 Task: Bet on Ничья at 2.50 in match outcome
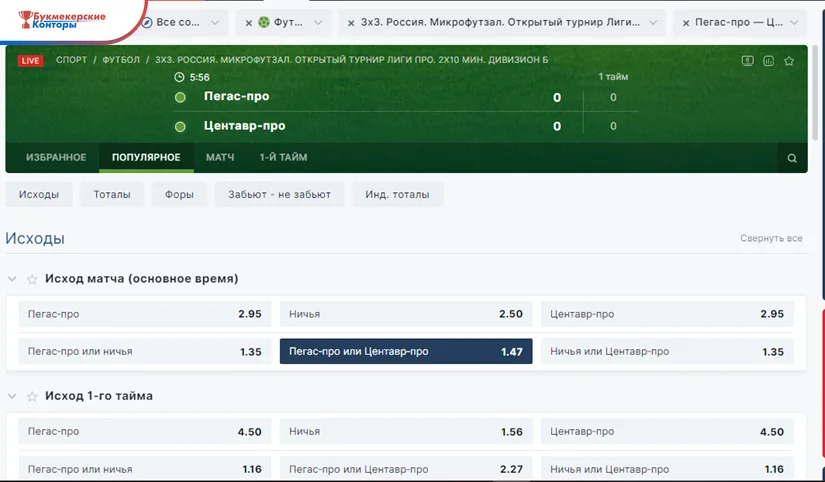pos(406,314)
